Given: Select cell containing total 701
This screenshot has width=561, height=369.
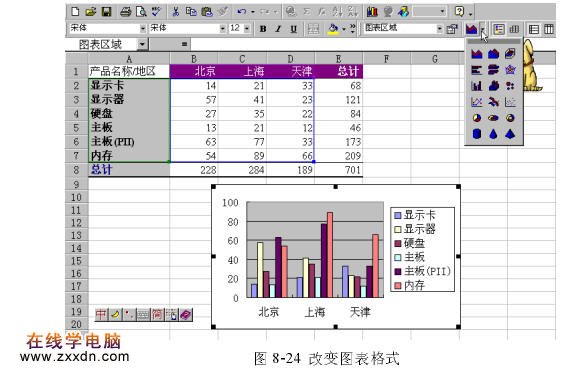Looking at the screenshot, I should (338, 170).
